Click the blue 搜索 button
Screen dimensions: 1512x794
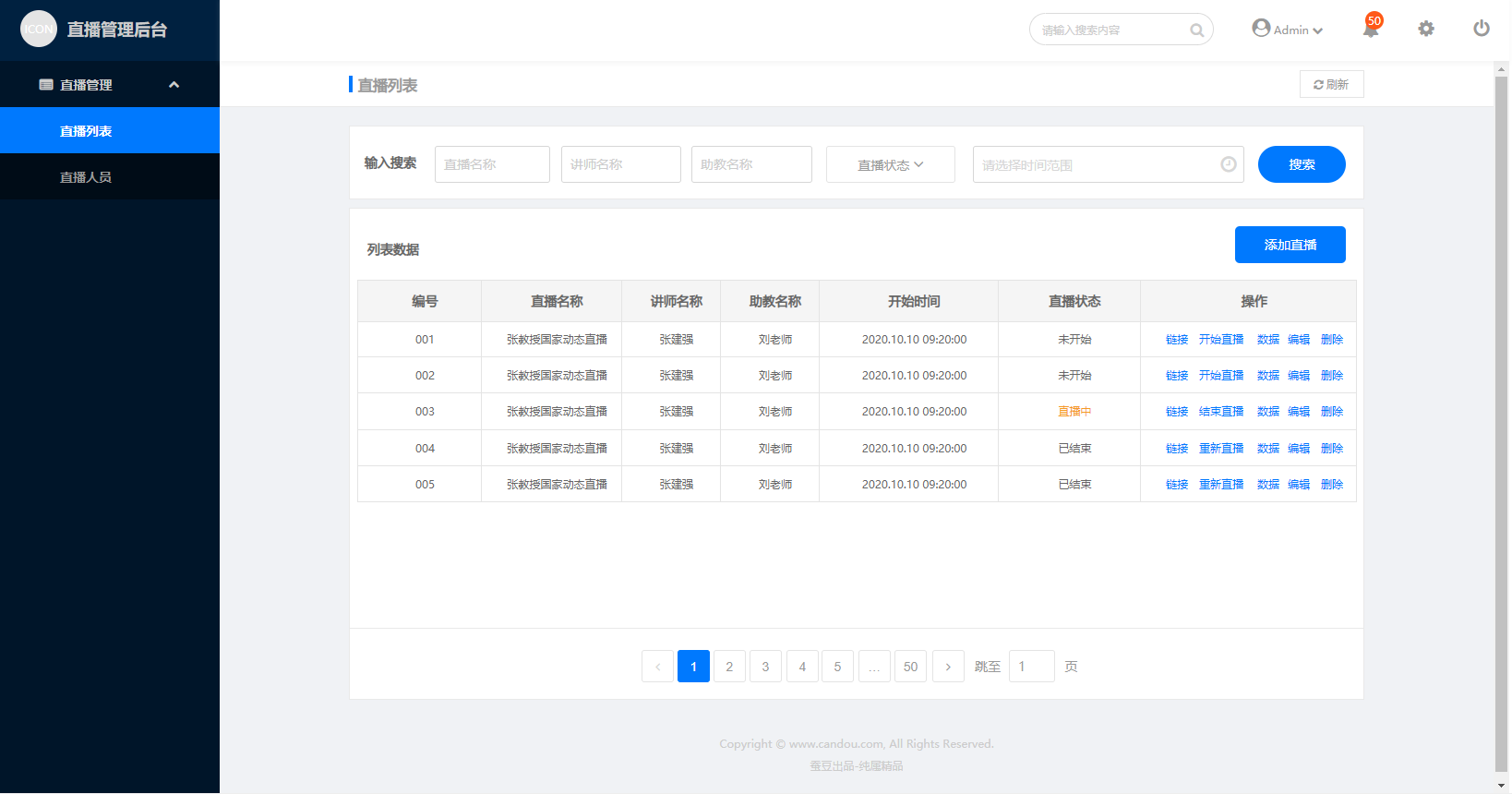click(1302, 164)
